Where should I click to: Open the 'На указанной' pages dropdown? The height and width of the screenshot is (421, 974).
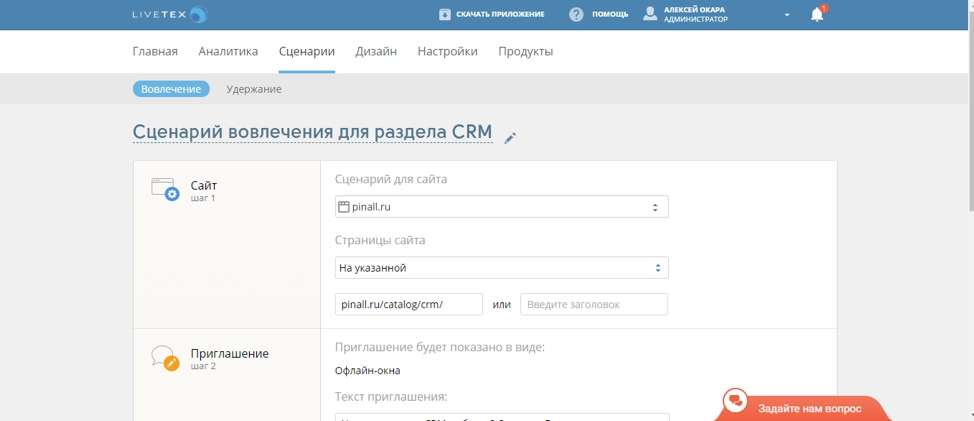tap(501, 268)
